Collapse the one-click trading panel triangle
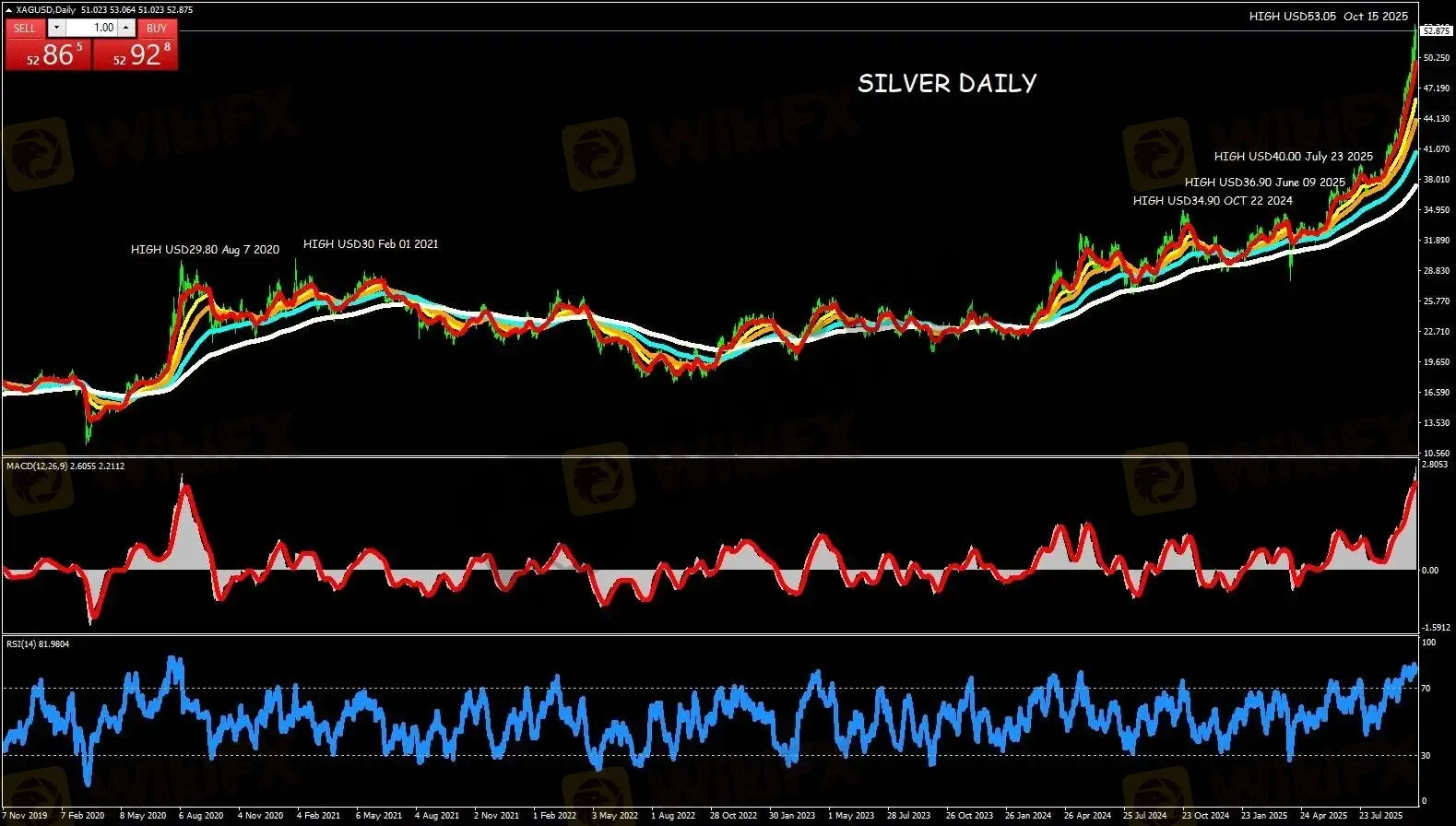1456x826 pixels. tap(9, 10)
